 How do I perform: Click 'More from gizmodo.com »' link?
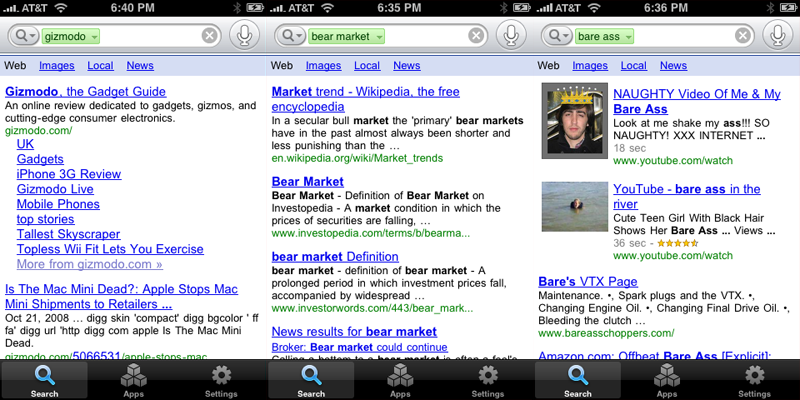click(x=90, y=264)
